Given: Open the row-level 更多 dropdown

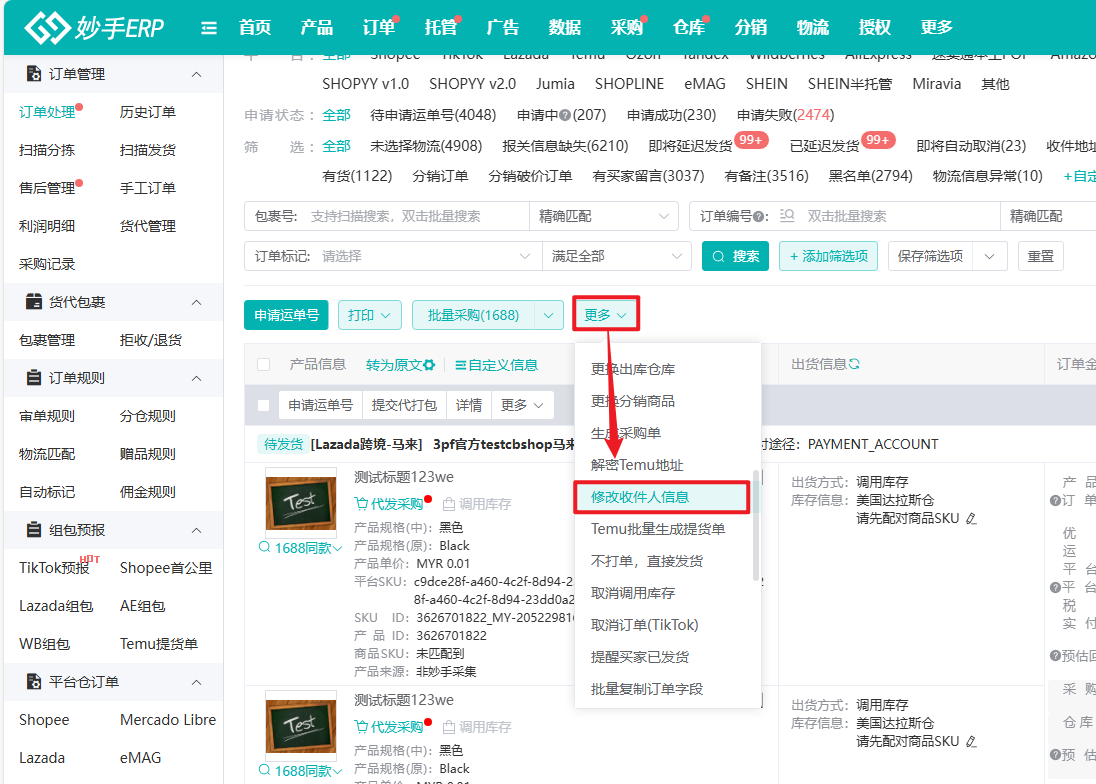Looking at the screenshot, I should pos(522,405).
